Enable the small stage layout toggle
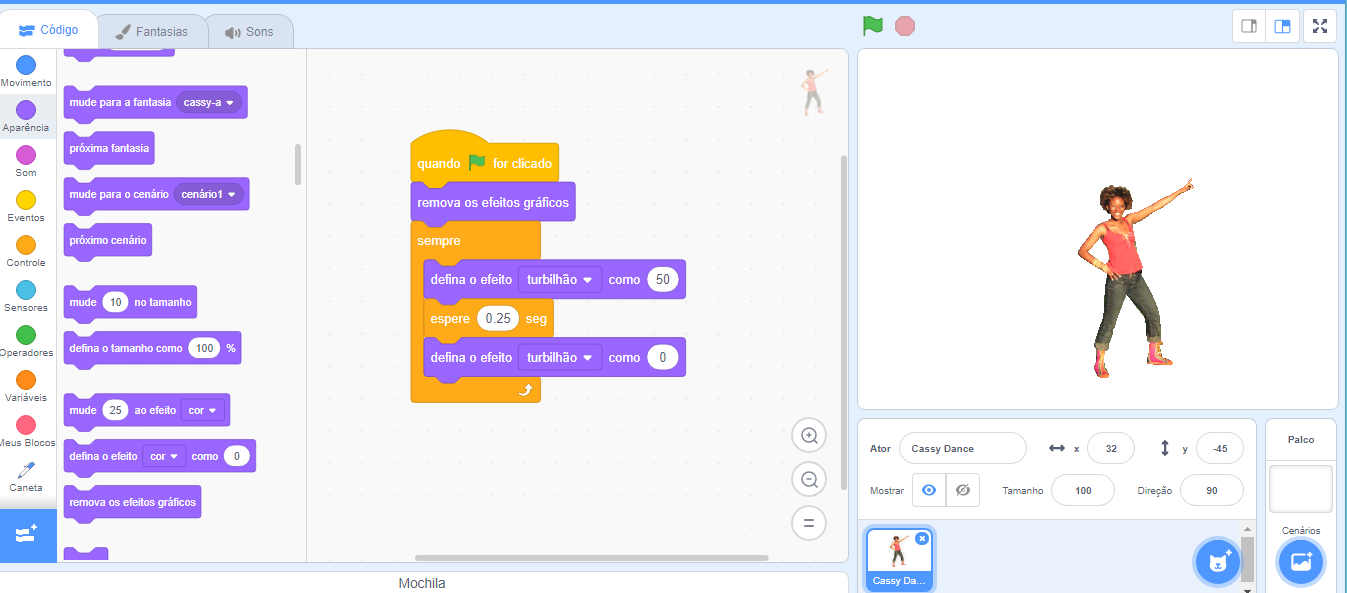Viewport: 1347px width, 593px height. tap(1248, 25)
